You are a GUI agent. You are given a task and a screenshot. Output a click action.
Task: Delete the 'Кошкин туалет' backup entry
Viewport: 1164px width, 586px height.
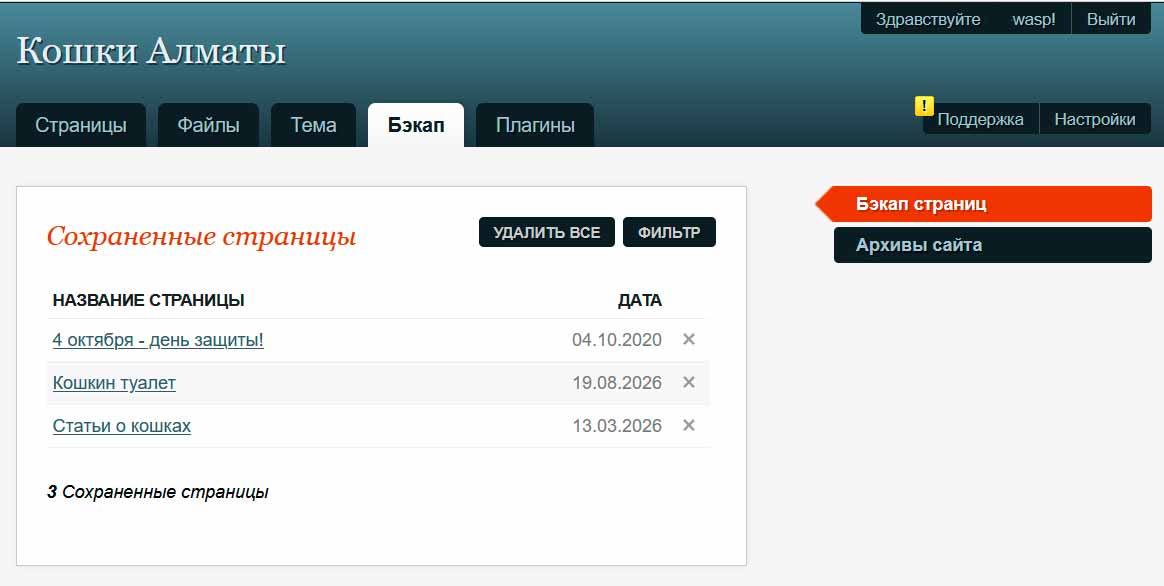[689, 382]
